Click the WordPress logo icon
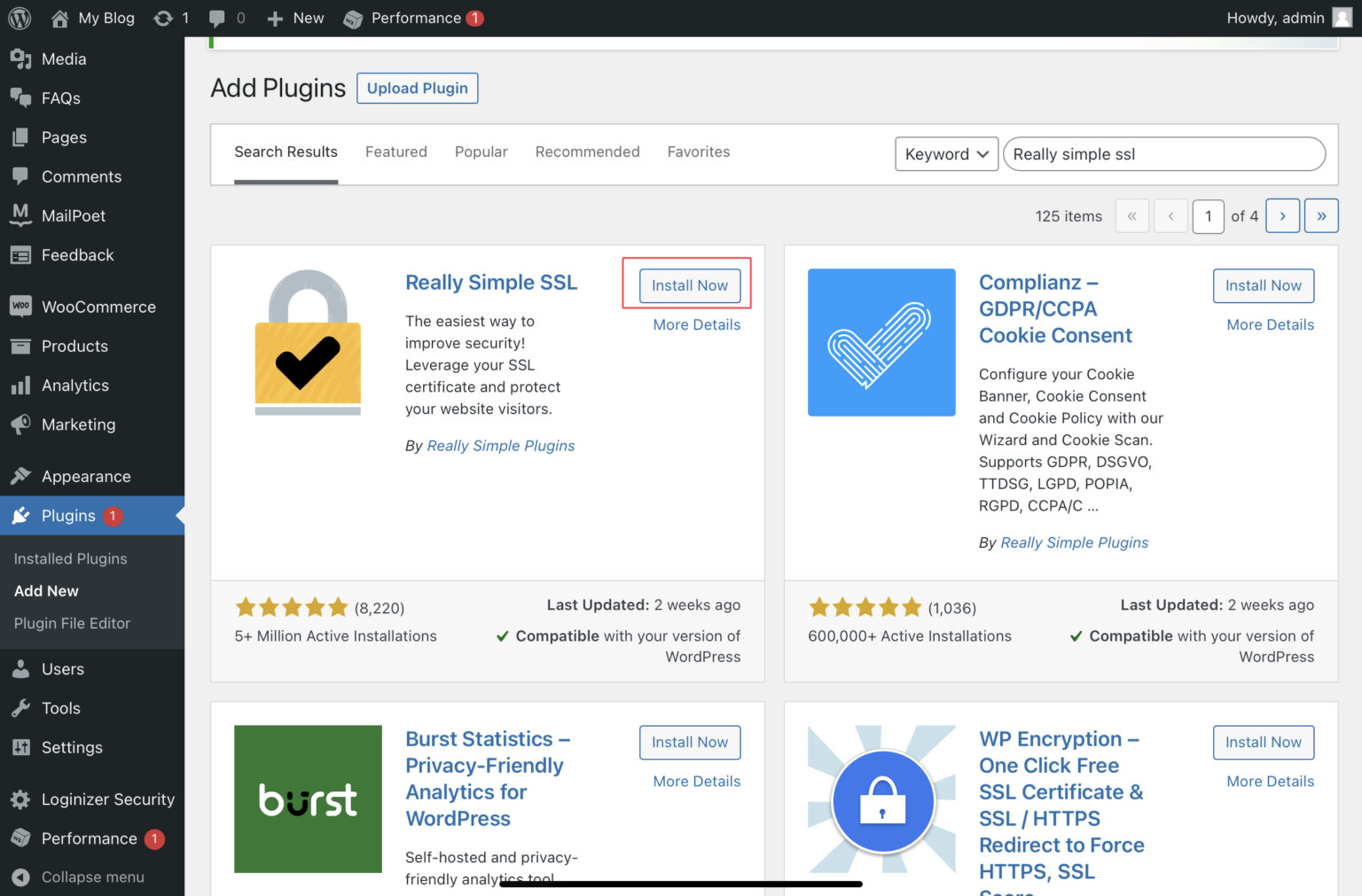This screenshot has height=896, width=1362. coord(20,18)
